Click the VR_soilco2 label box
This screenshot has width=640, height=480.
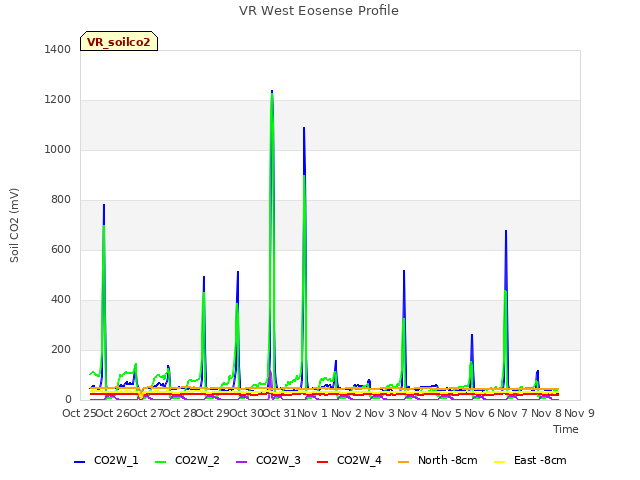[119, 41]
